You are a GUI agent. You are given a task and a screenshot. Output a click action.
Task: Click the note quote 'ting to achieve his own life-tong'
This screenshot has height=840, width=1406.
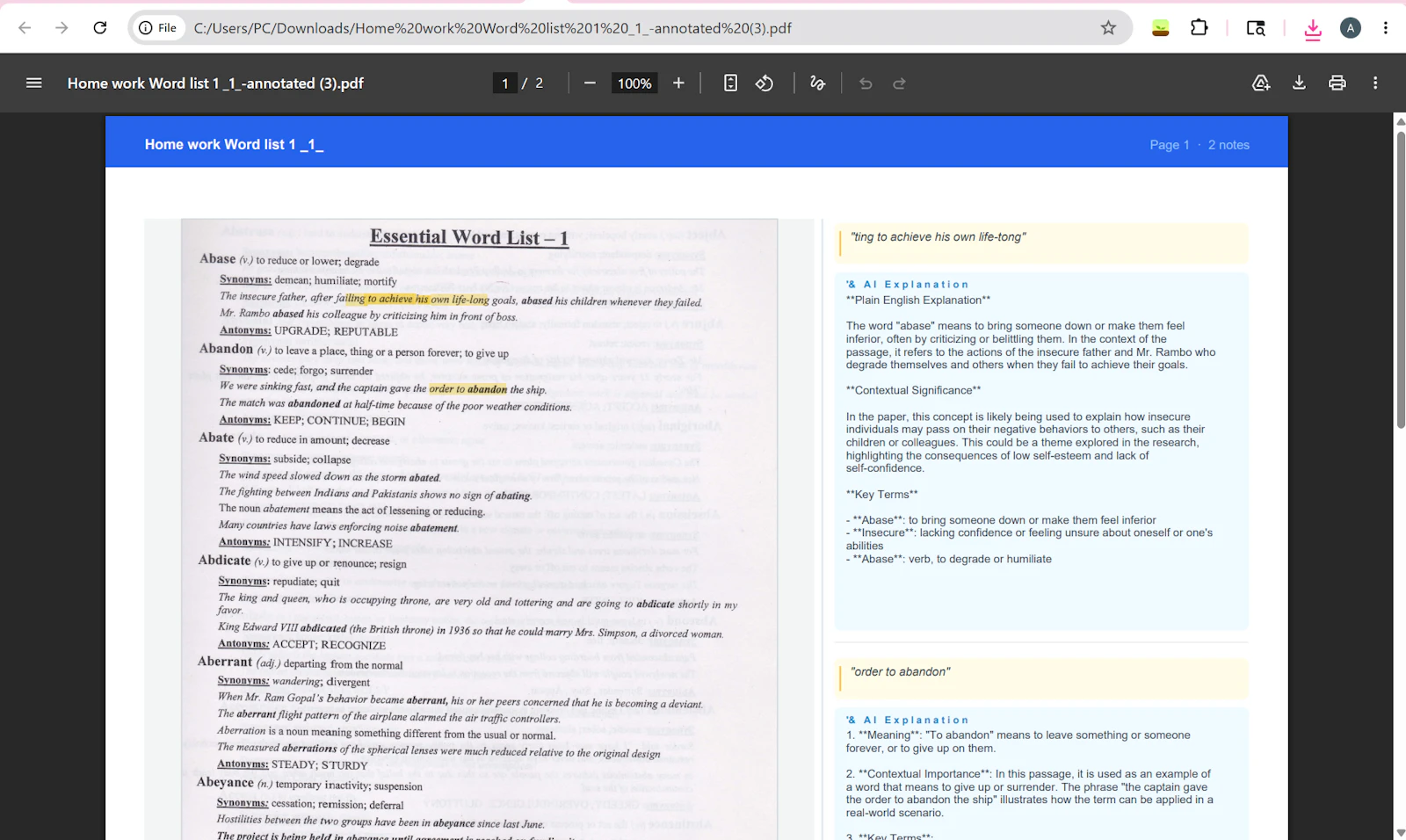point(938,237)
